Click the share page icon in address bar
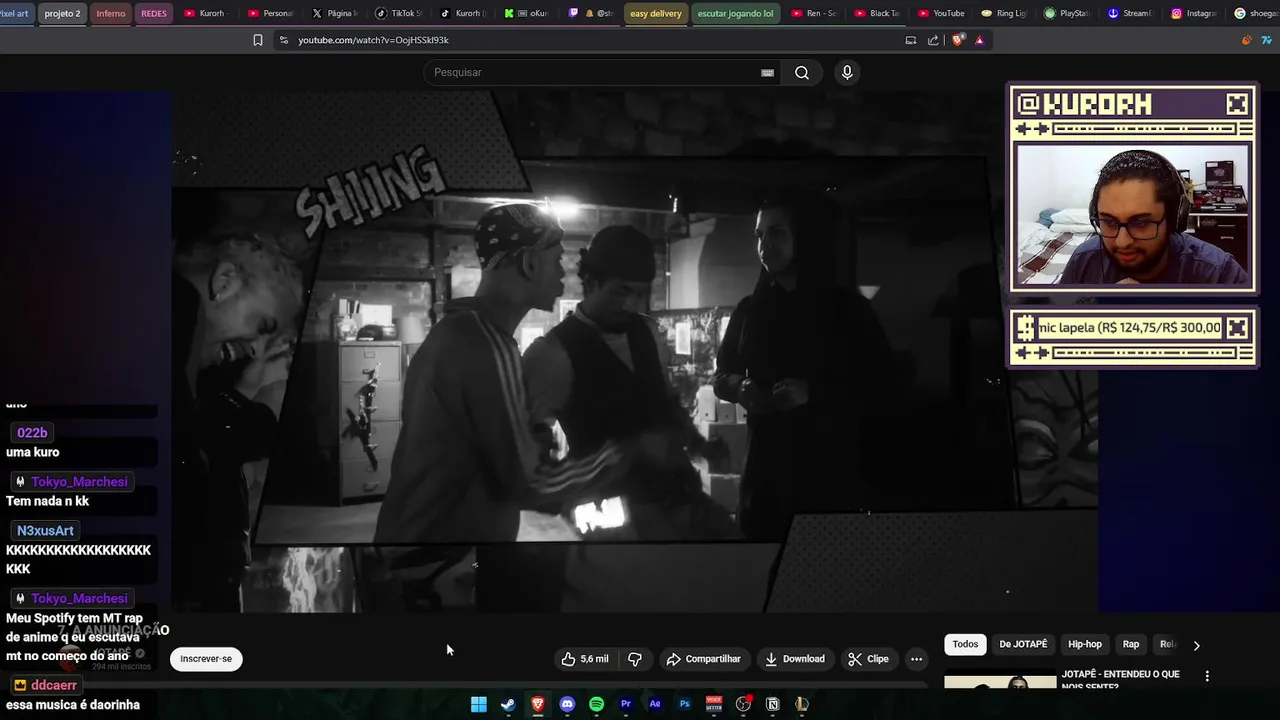 [933, 40]
